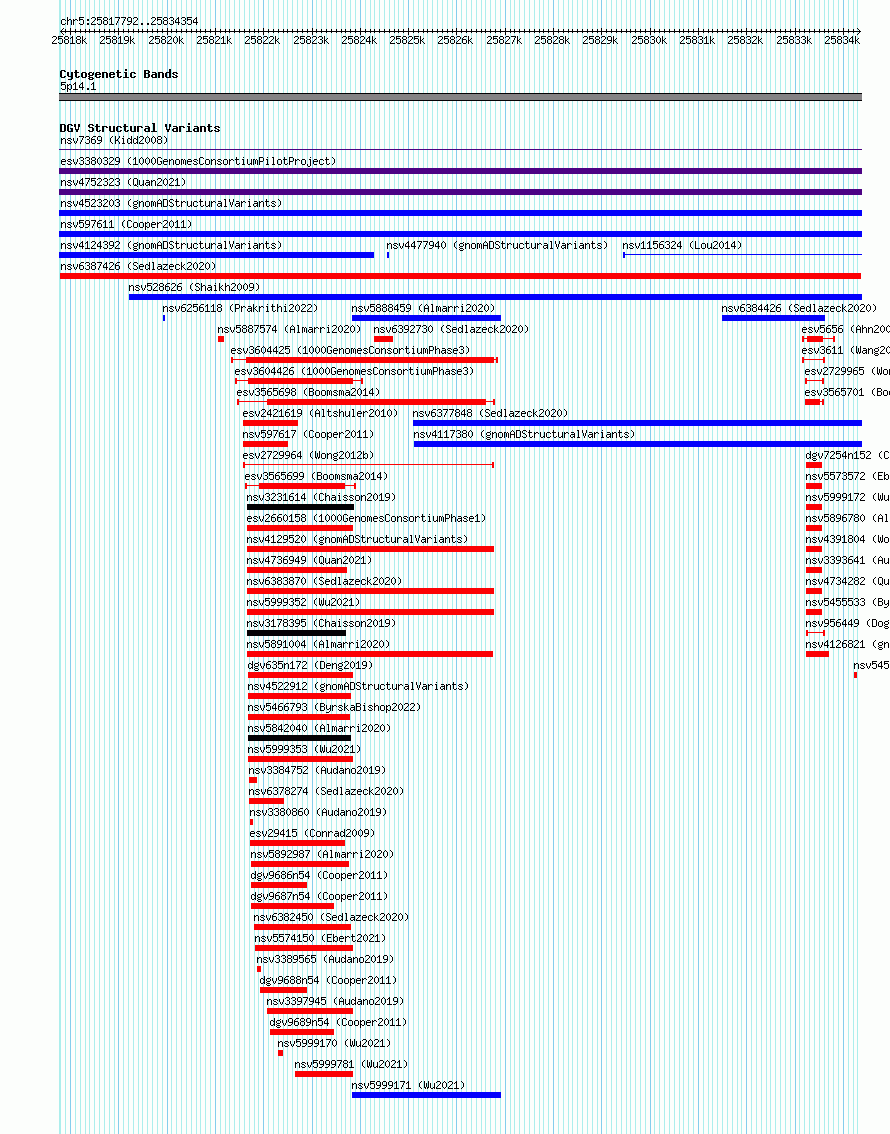The width and height of the screenshot is (890, 1134).
Task: Select the esv29415 (Conrad2009) label
Action: 312,832
